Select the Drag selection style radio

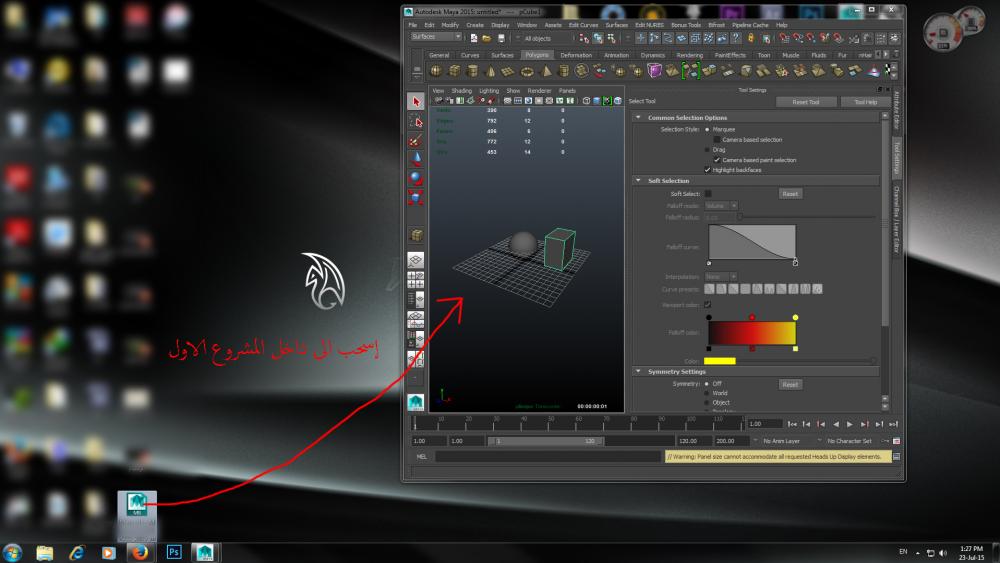point(707,150)
